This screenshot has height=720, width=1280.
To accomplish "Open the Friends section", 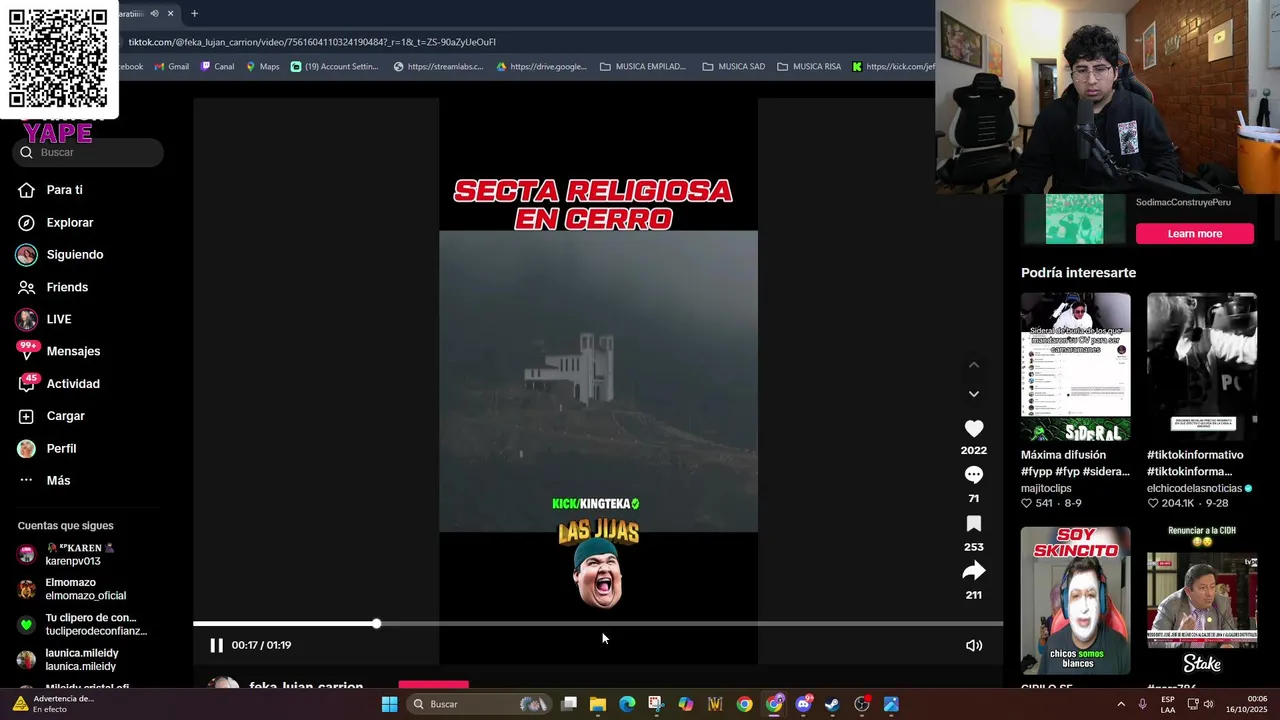I will click(67, 287).
